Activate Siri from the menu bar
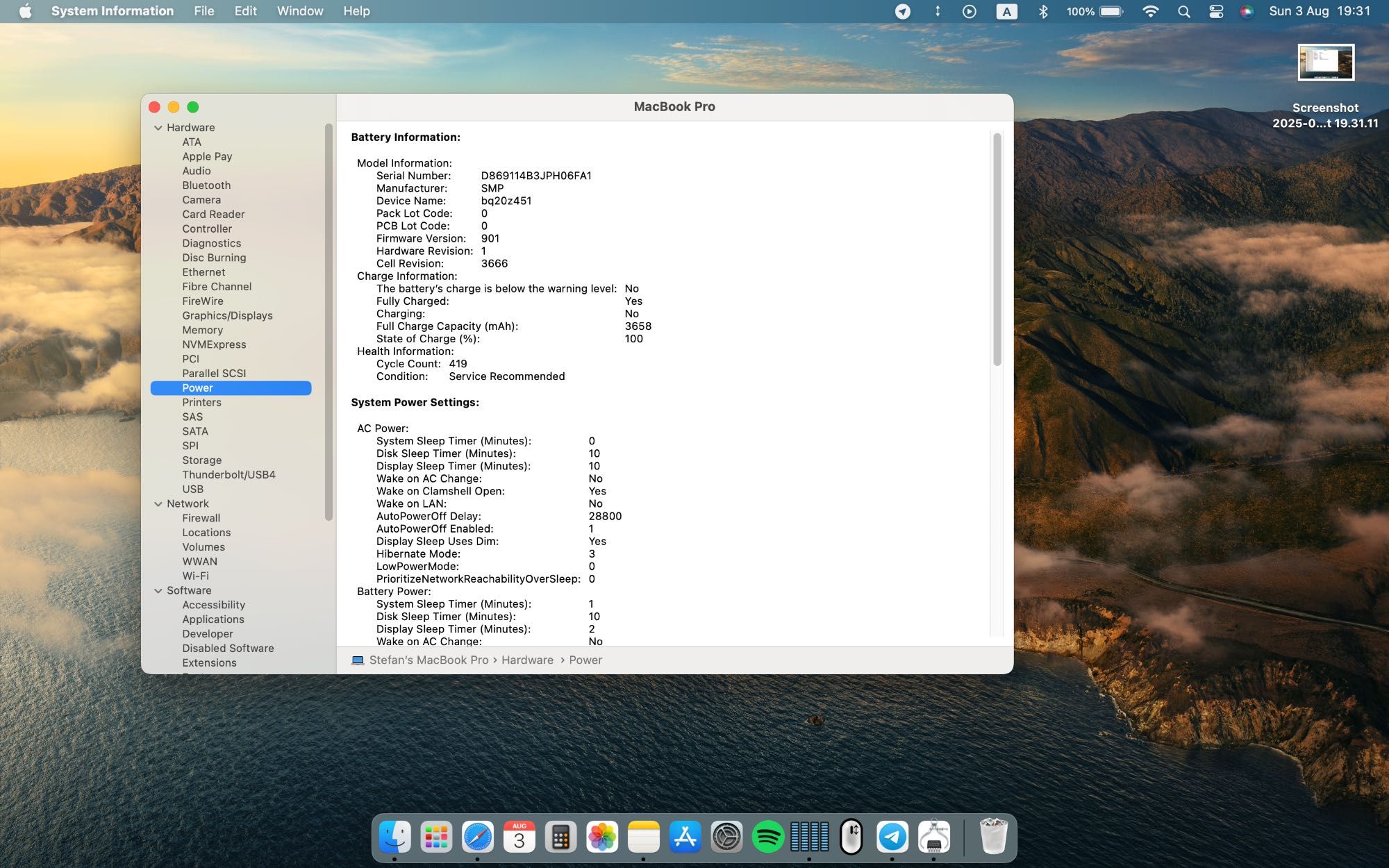 1247,11
